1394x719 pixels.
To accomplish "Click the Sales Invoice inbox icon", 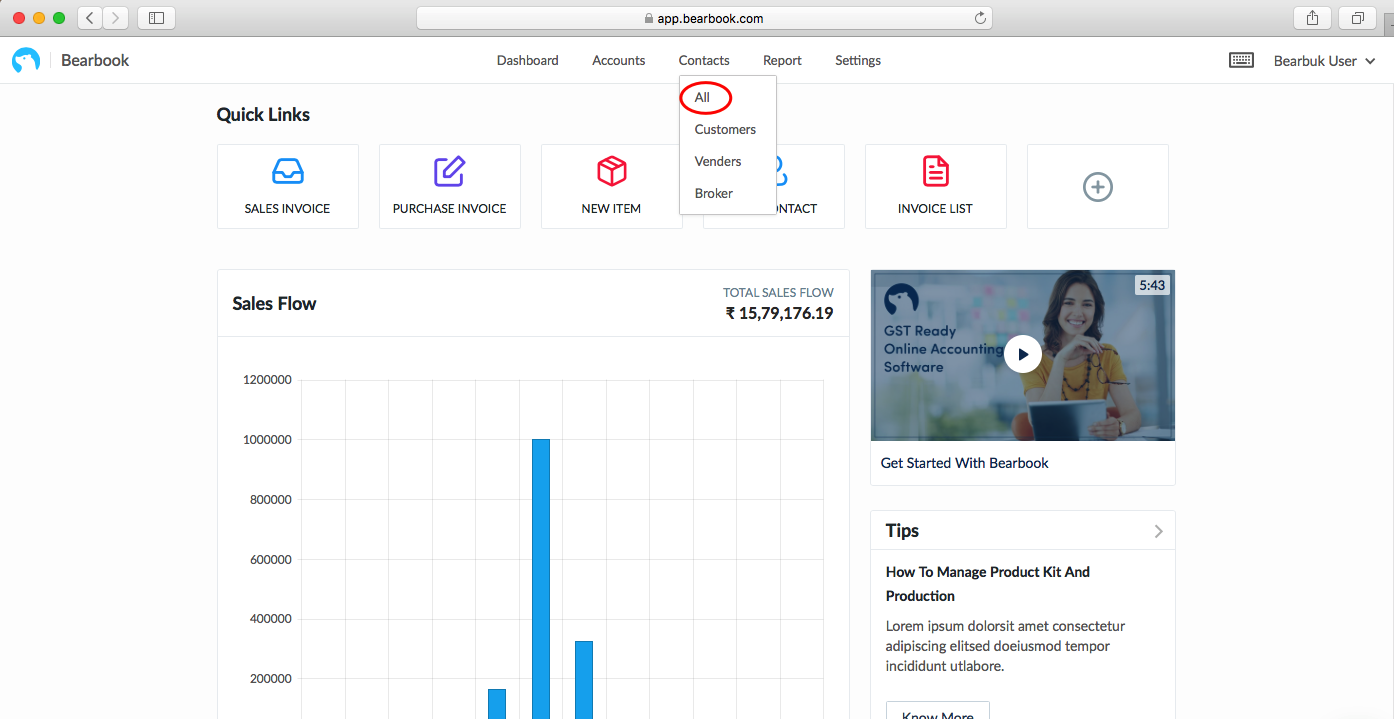I will click(288, 171).
